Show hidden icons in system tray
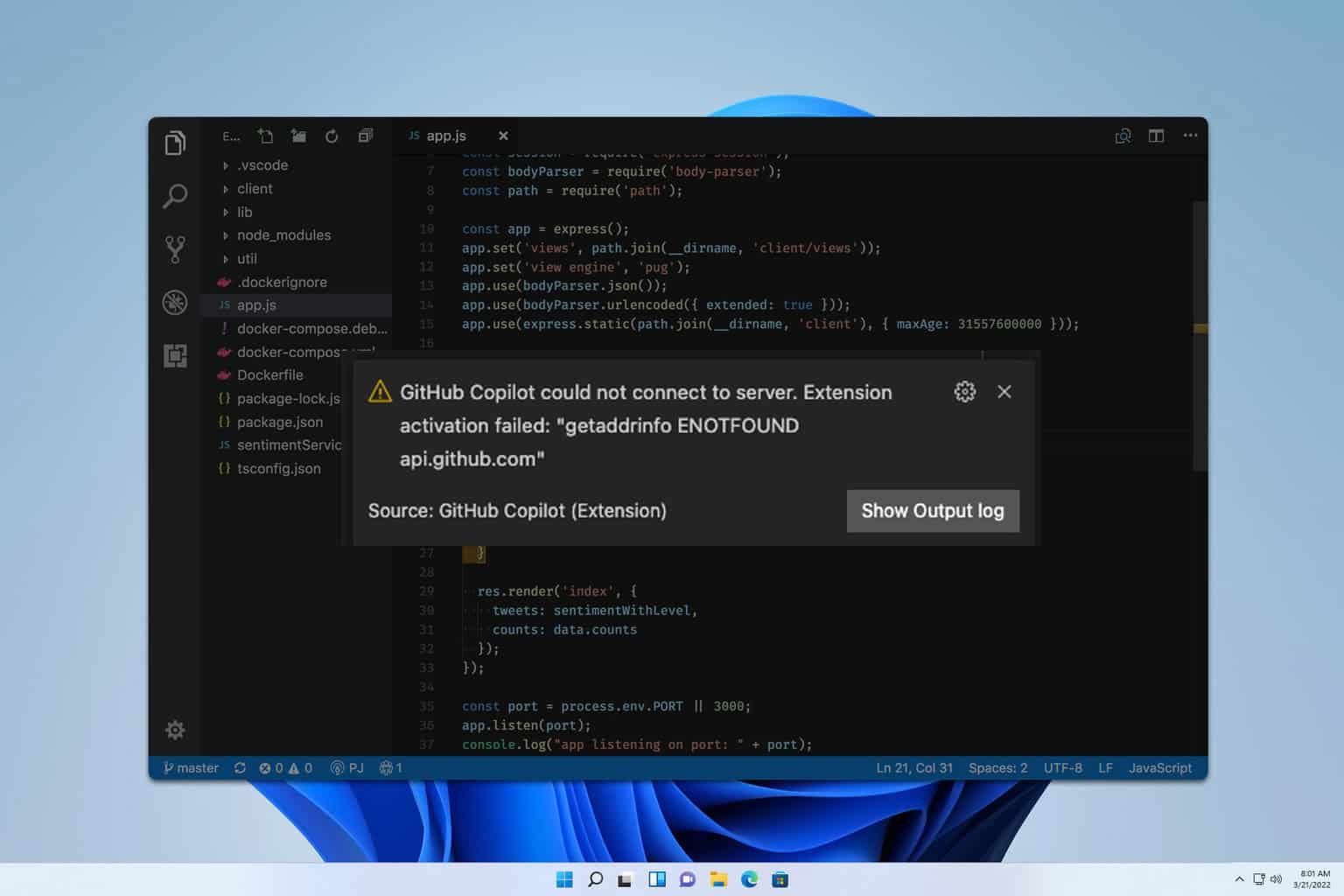The image size is (1344, 896). pos(1239,879)
